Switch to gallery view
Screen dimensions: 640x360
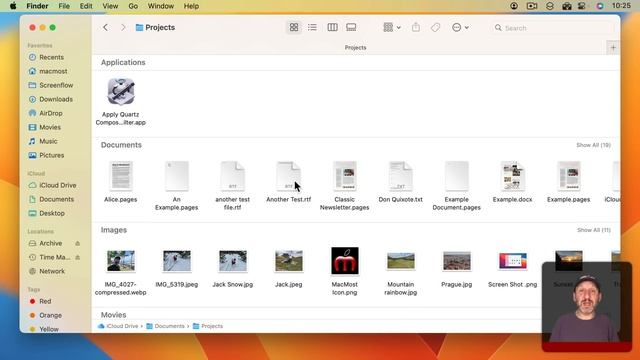click(351, 27)
